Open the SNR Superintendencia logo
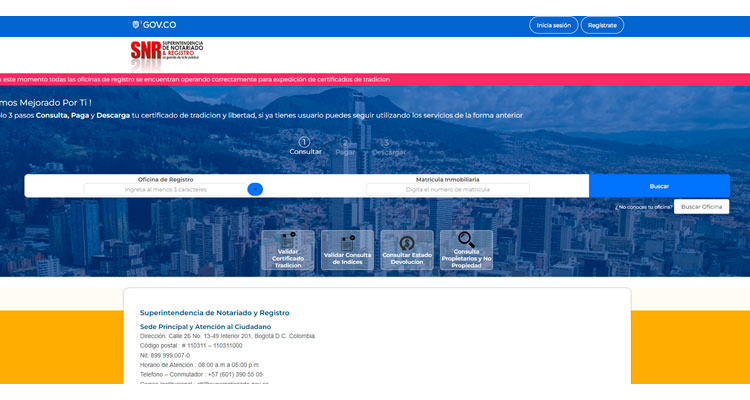750x400 pixels. [x=166, y=56]
